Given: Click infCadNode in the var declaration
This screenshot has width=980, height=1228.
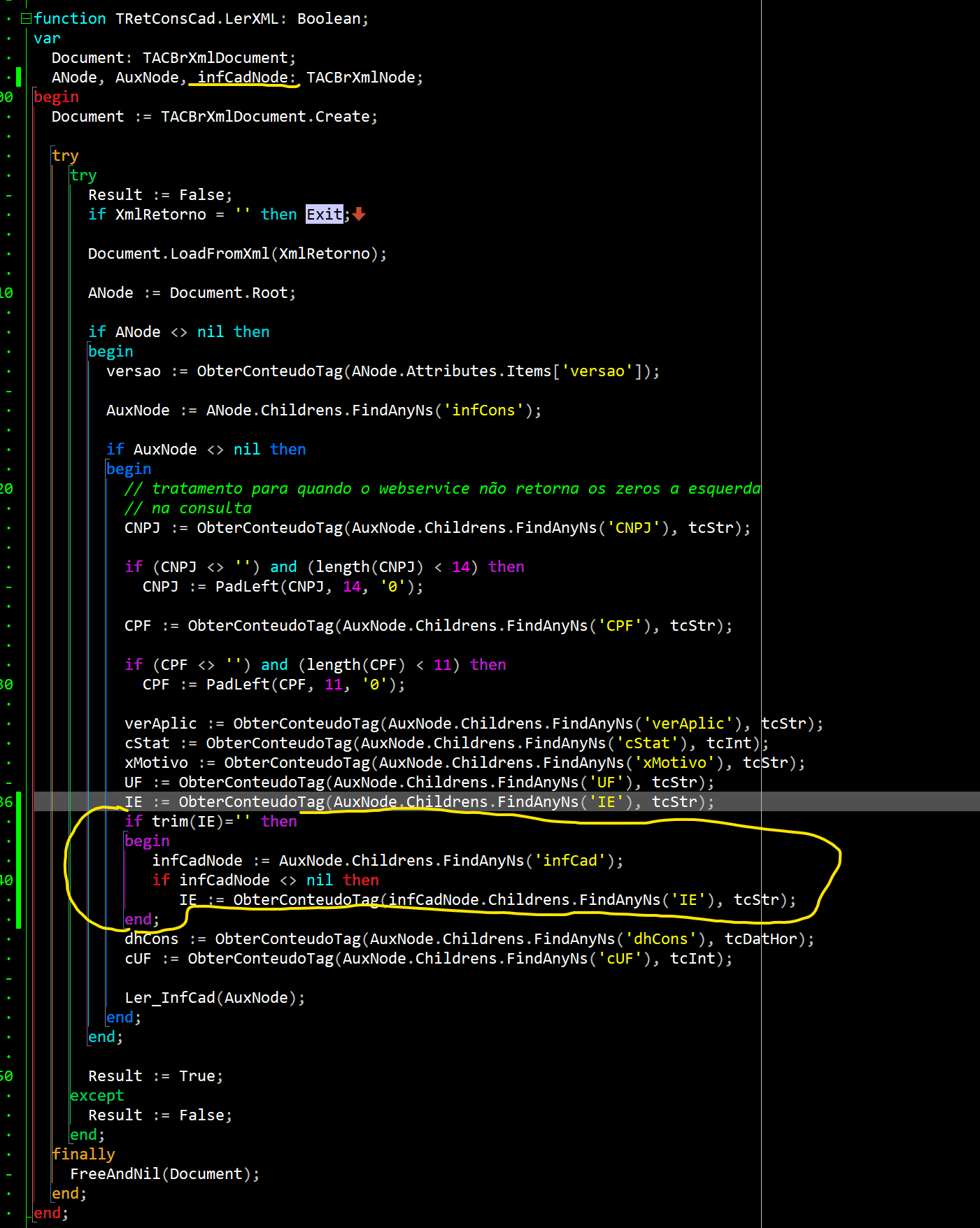Looking at the screenshot, I should (x=243, y=78).
